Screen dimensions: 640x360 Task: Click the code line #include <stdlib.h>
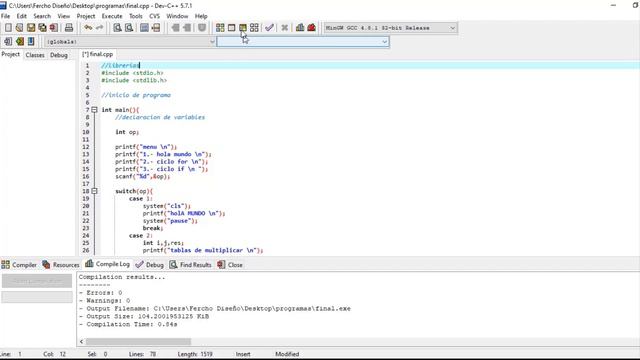click(134, 80)
